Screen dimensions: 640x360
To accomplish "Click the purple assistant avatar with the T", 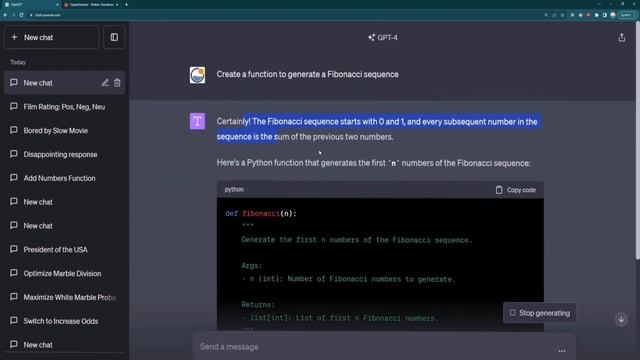I will (197, 121).
